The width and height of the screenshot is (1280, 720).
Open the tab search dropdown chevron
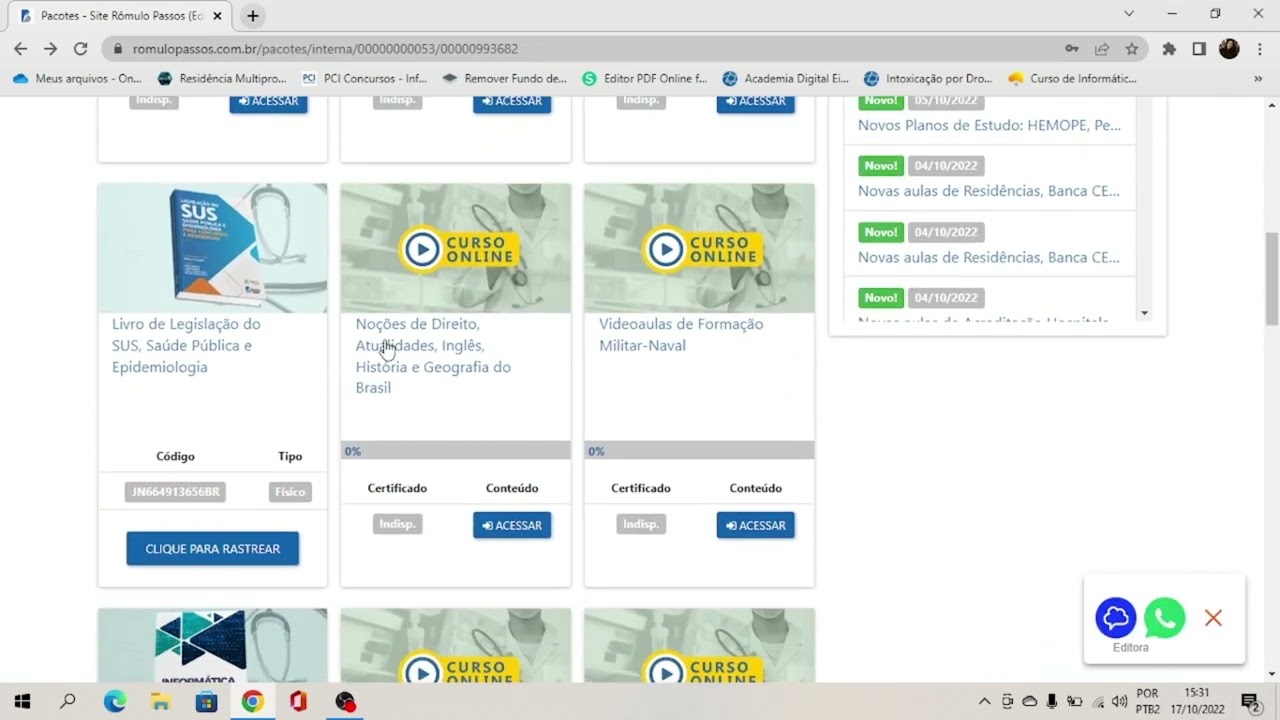click(1129, 14)
